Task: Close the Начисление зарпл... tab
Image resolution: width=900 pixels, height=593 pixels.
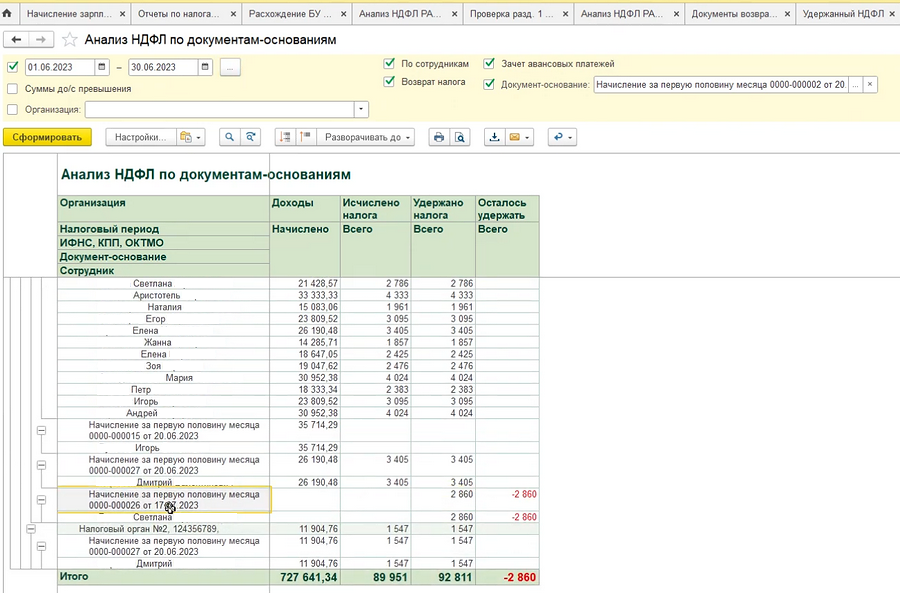Action: click(x=122, y=14)
